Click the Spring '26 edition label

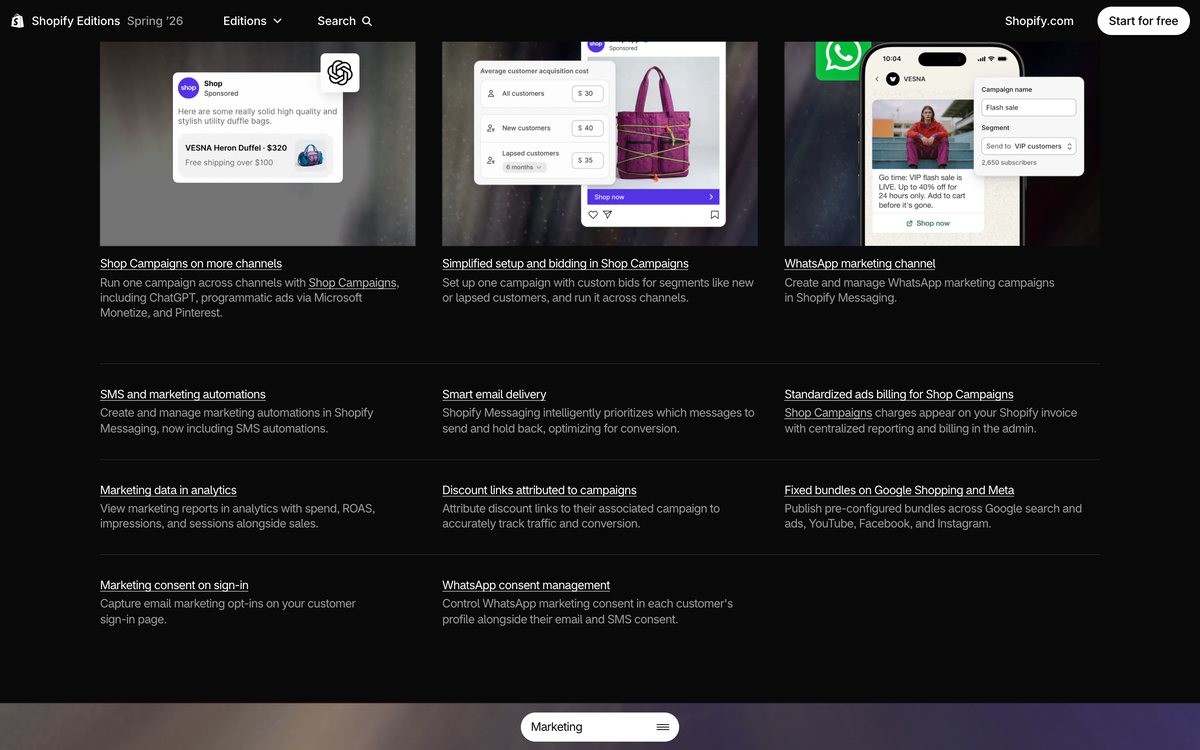155,21
